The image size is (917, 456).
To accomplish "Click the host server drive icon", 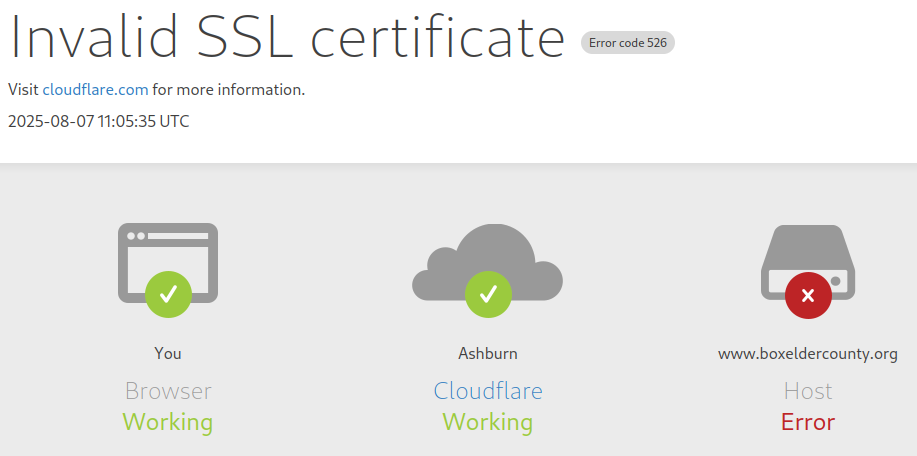I will coord(808,262).
